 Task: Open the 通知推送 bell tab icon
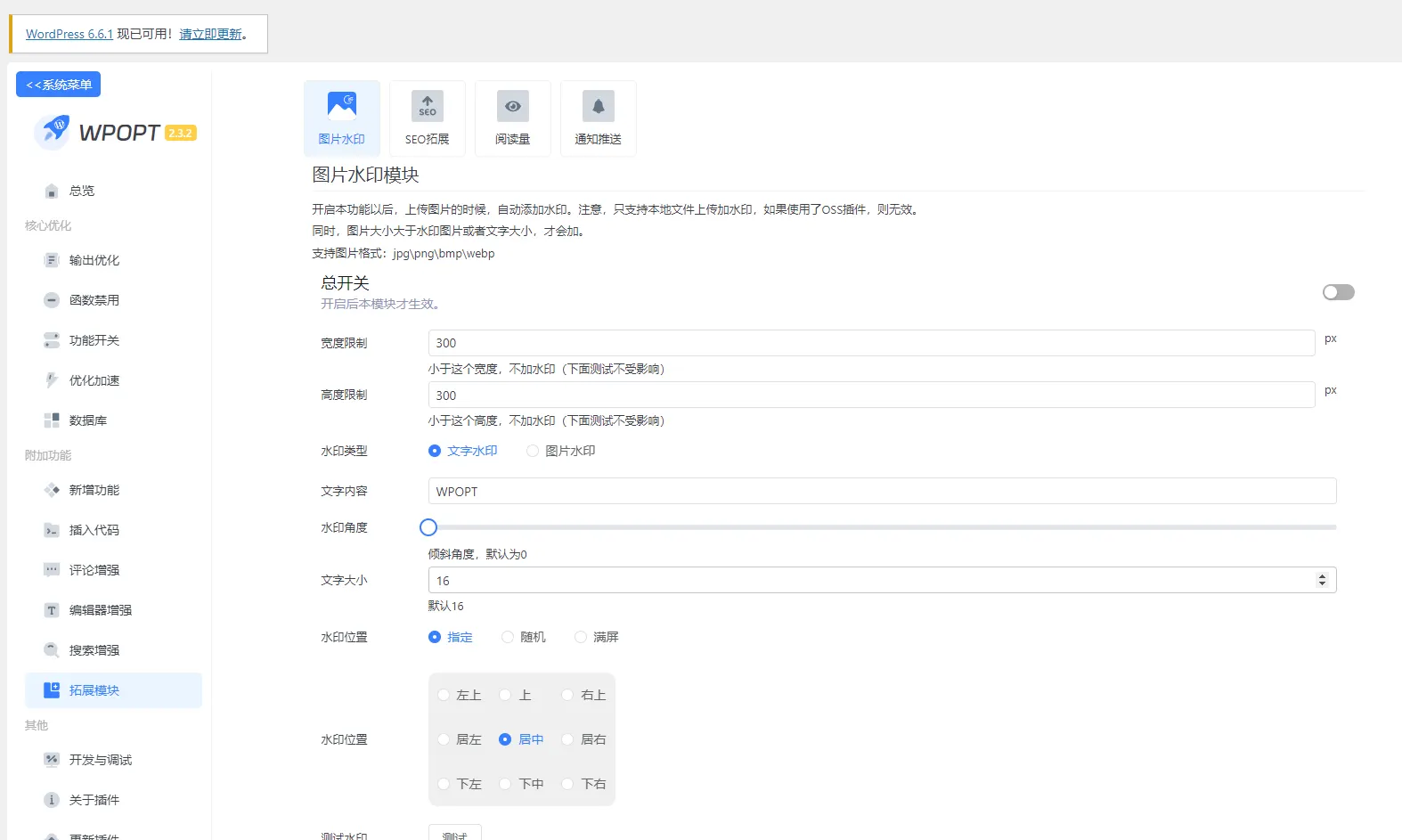599,106
